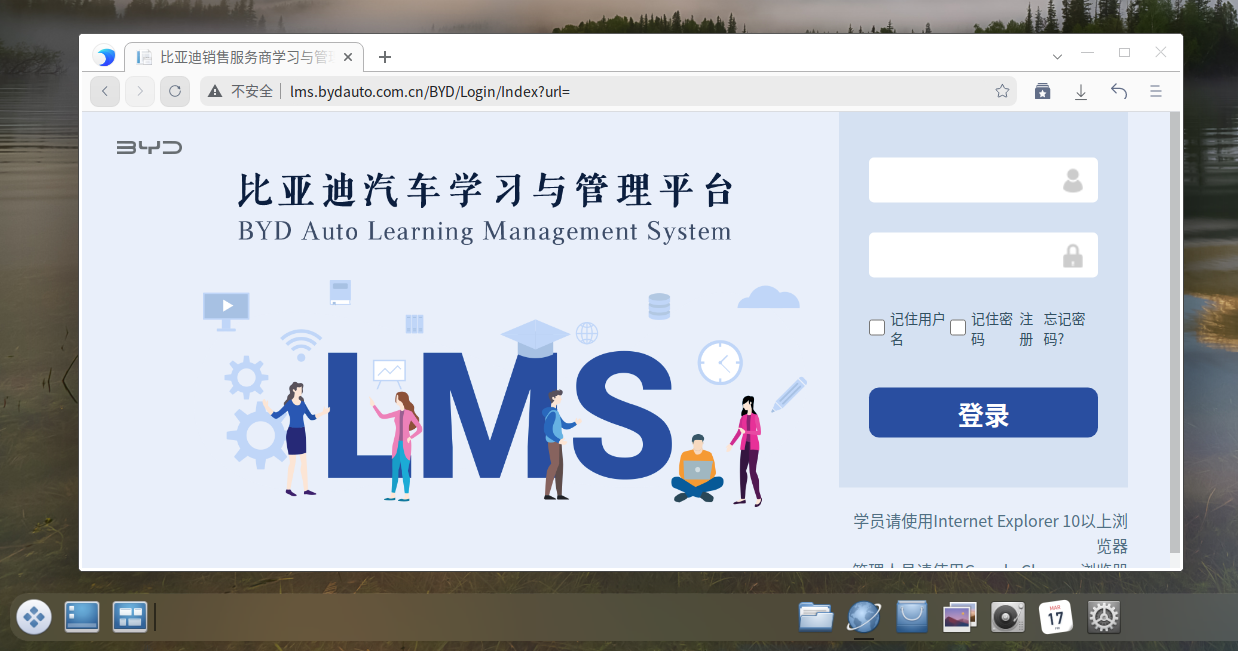Check the 记住密码 checkbox
This screenshot has width=1238, height=652.
[958, 328]
